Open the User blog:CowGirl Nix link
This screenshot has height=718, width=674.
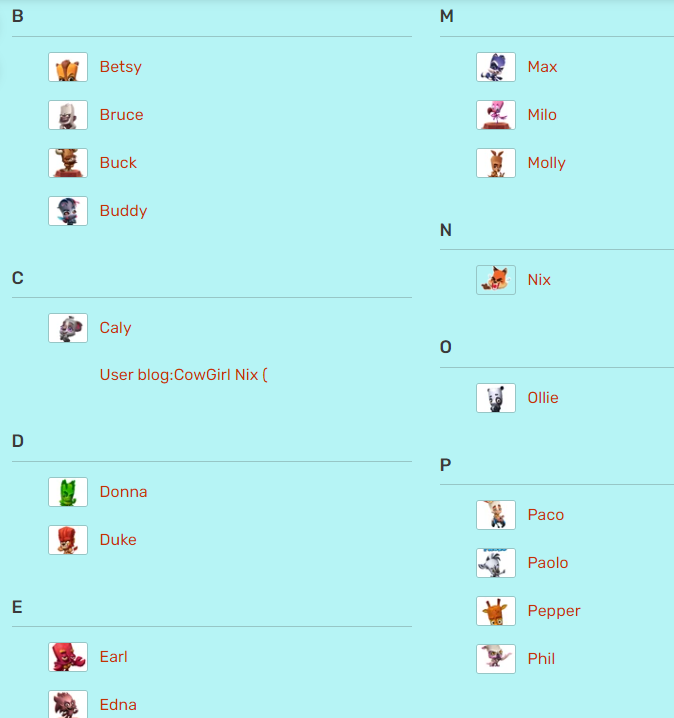coord(184,375)
